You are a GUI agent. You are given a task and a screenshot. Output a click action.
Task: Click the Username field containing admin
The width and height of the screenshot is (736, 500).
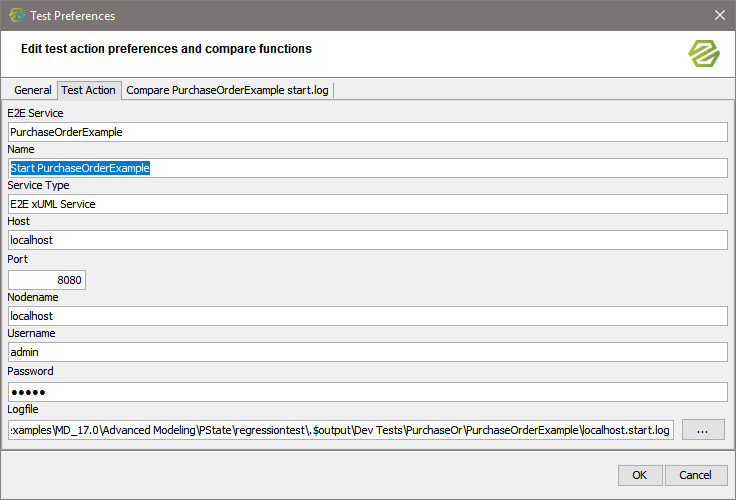pos(367,352)
